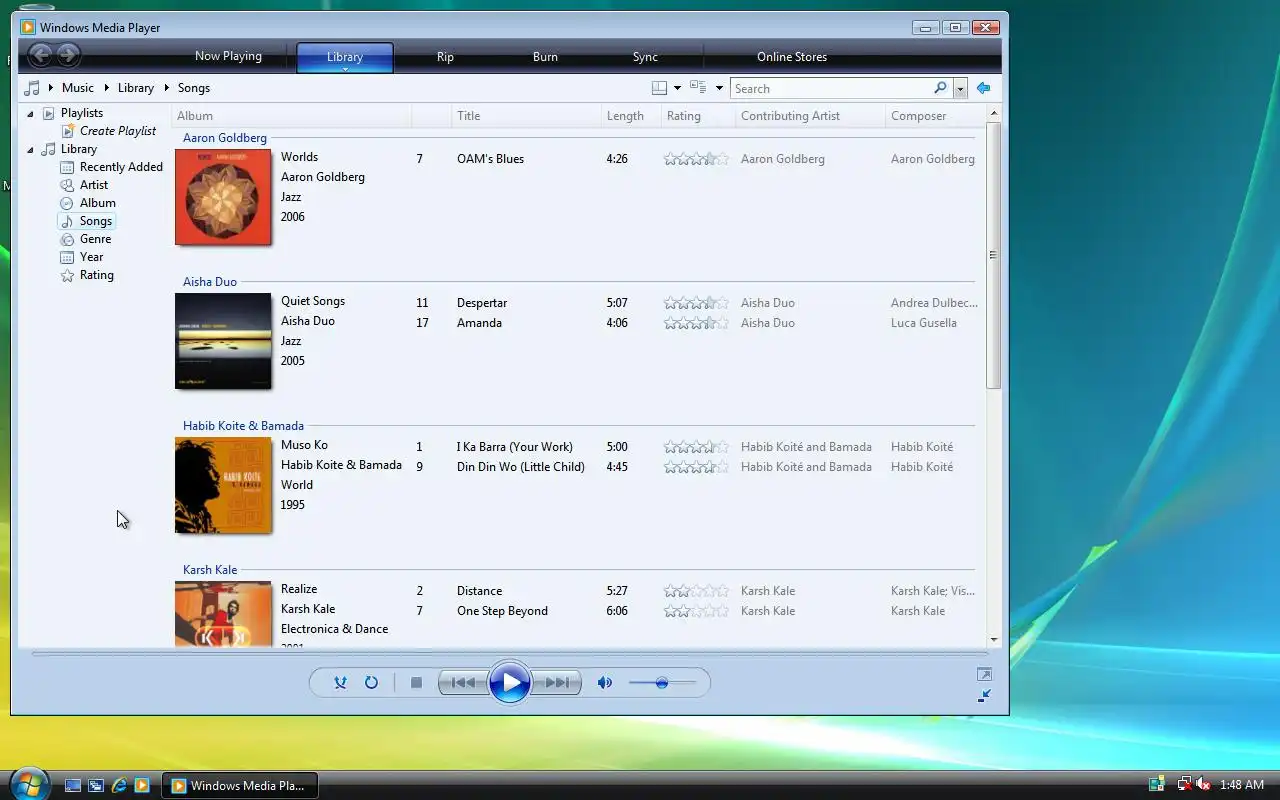This screenshot has width=1280, height=800.
Task: Sort by Contributing Artist column header
Action: (810, 116)
